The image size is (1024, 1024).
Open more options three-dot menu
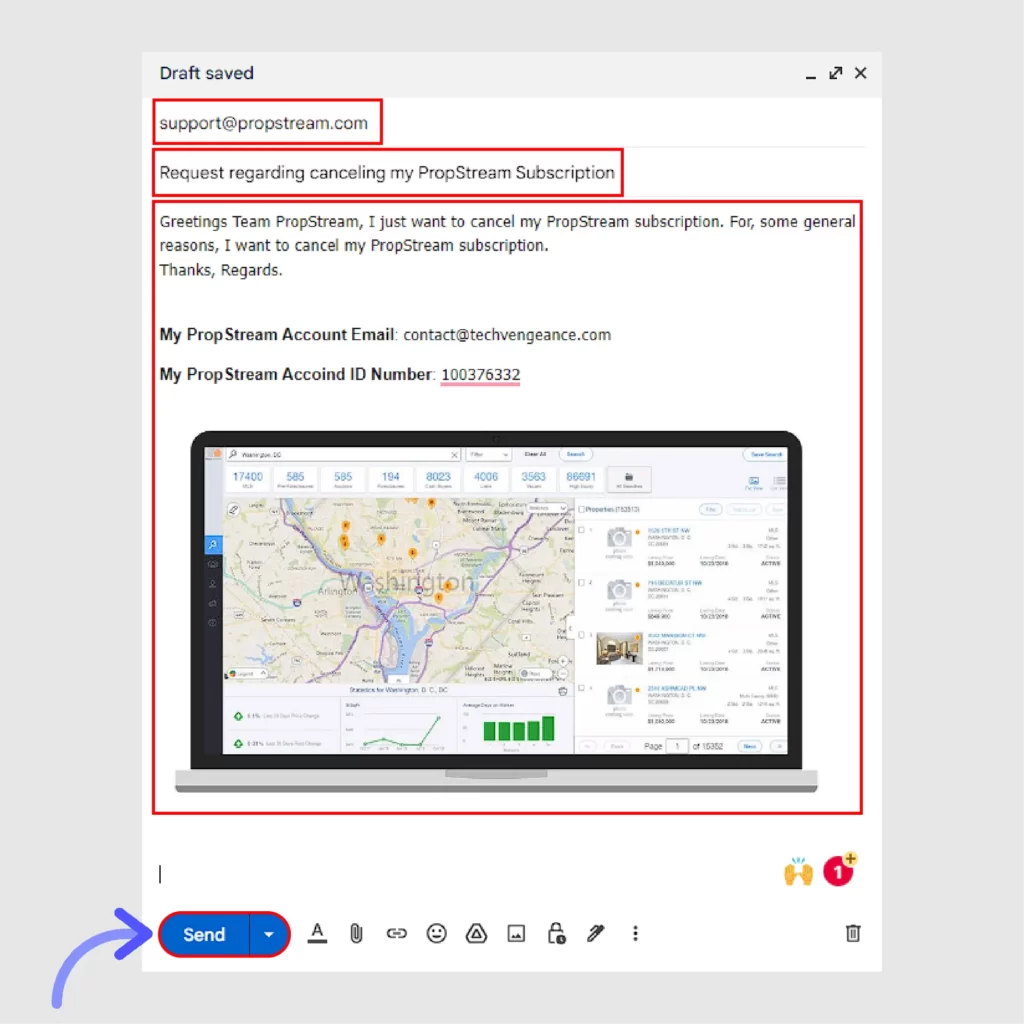(x=635, y=933)
